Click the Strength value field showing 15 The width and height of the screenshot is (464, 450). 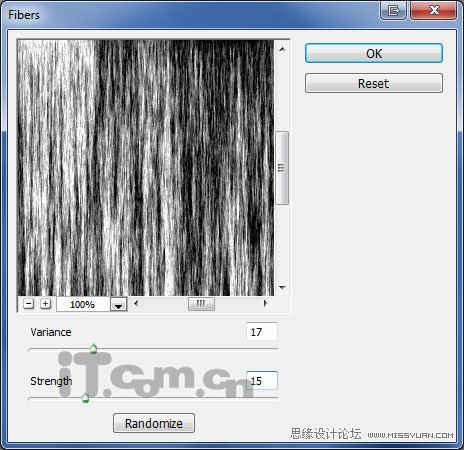(x=262, y=380)
